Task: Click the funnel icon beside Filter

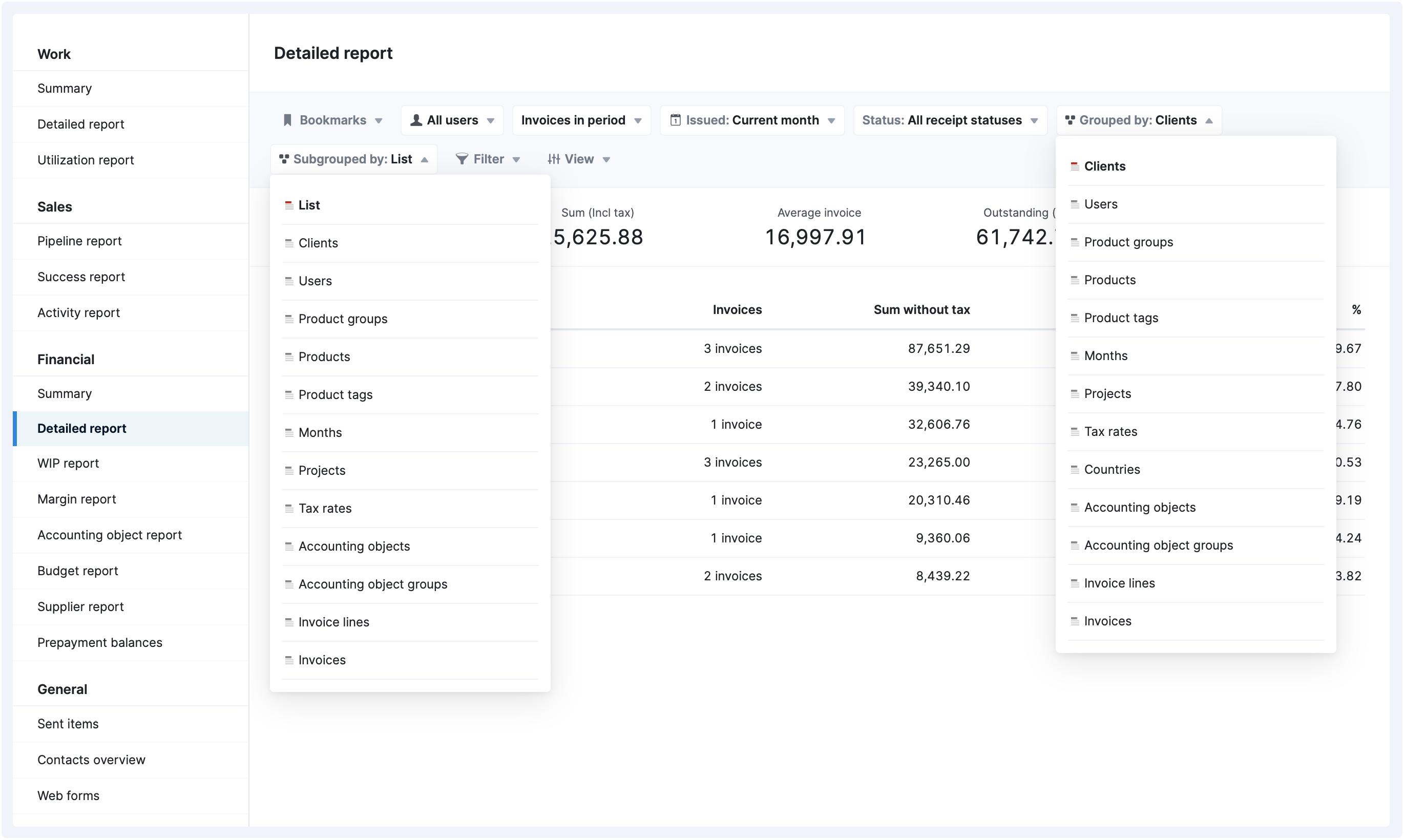Action: 462,159
